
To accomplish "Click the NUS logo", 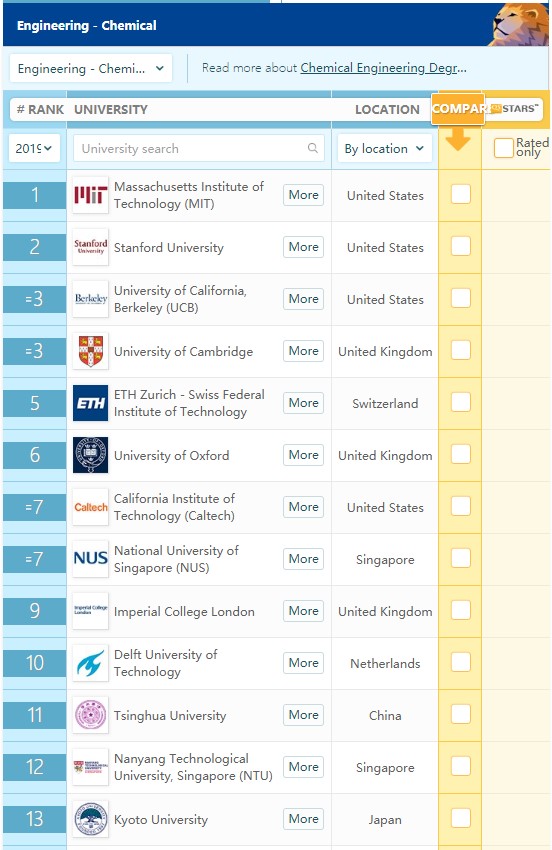I will pyautogui.click(x=91, y=559).
